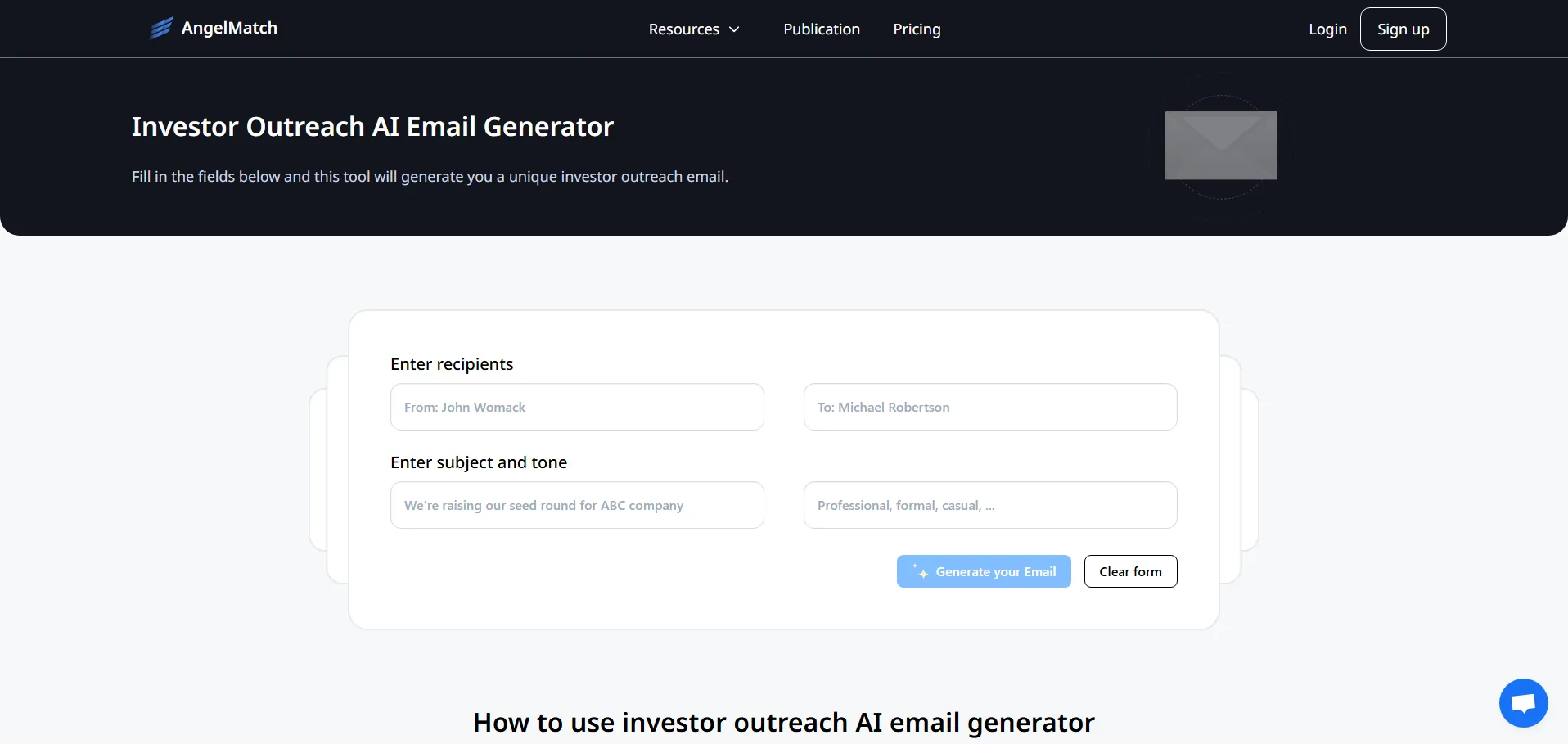Expand the Resources chevron arrow

click(734, 29)
